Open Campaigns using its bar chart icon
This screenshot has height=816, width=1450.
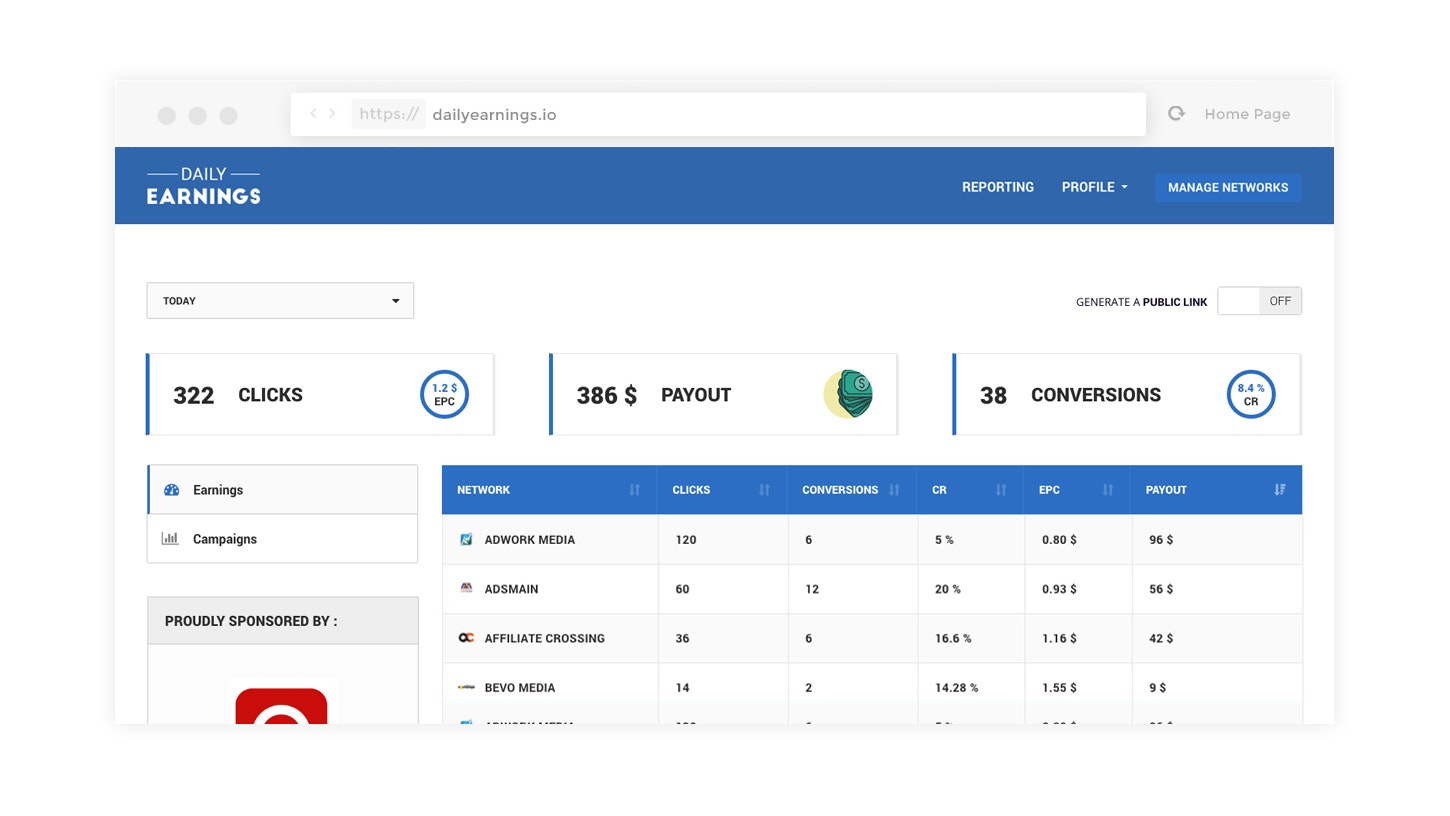171,539
